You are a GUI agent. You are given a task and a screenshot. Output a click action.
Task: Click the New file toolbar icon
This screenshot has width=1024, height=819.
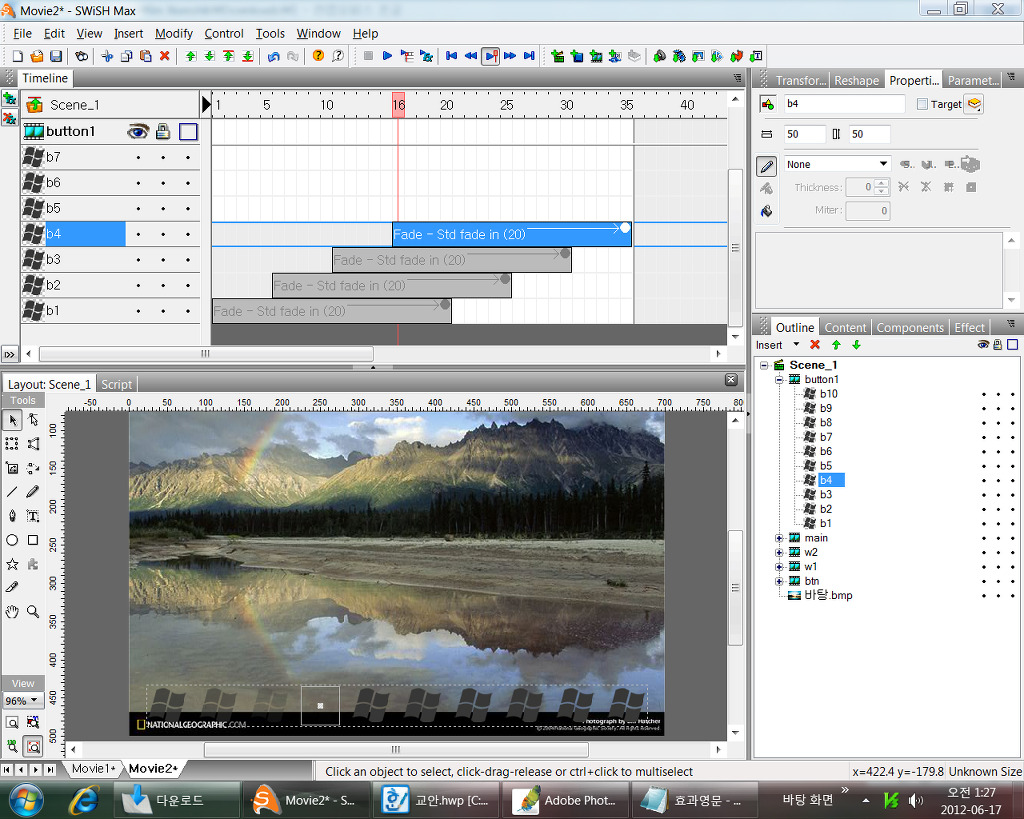(18, 56)
